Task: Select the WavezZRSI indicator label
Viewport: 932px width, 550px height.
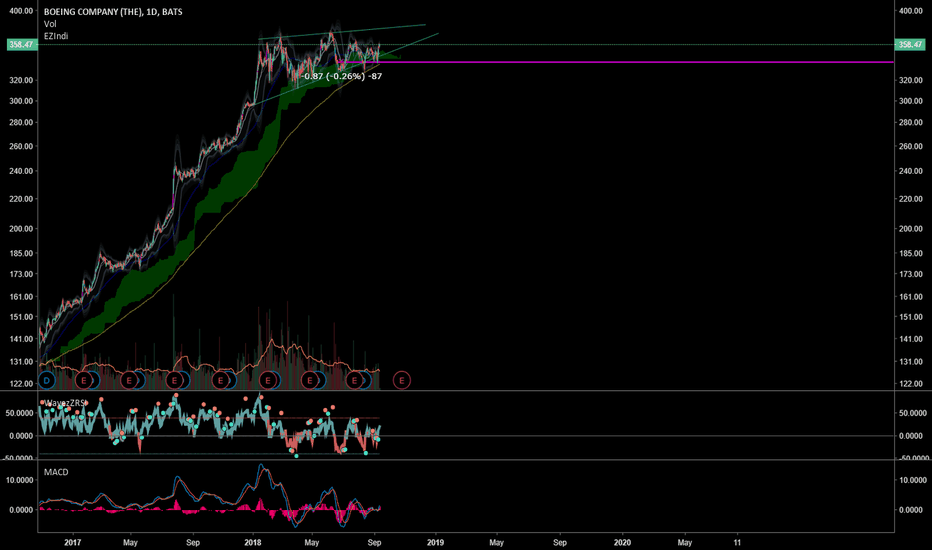Action: point(65,403)
